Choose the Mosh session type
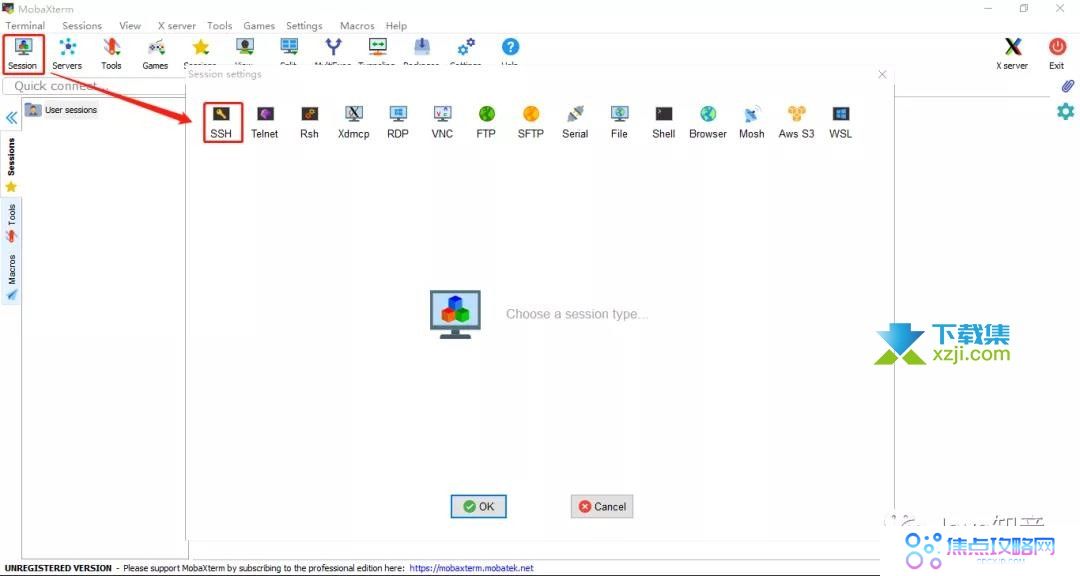Screen dimensions: 1080x576 (751, 123)
